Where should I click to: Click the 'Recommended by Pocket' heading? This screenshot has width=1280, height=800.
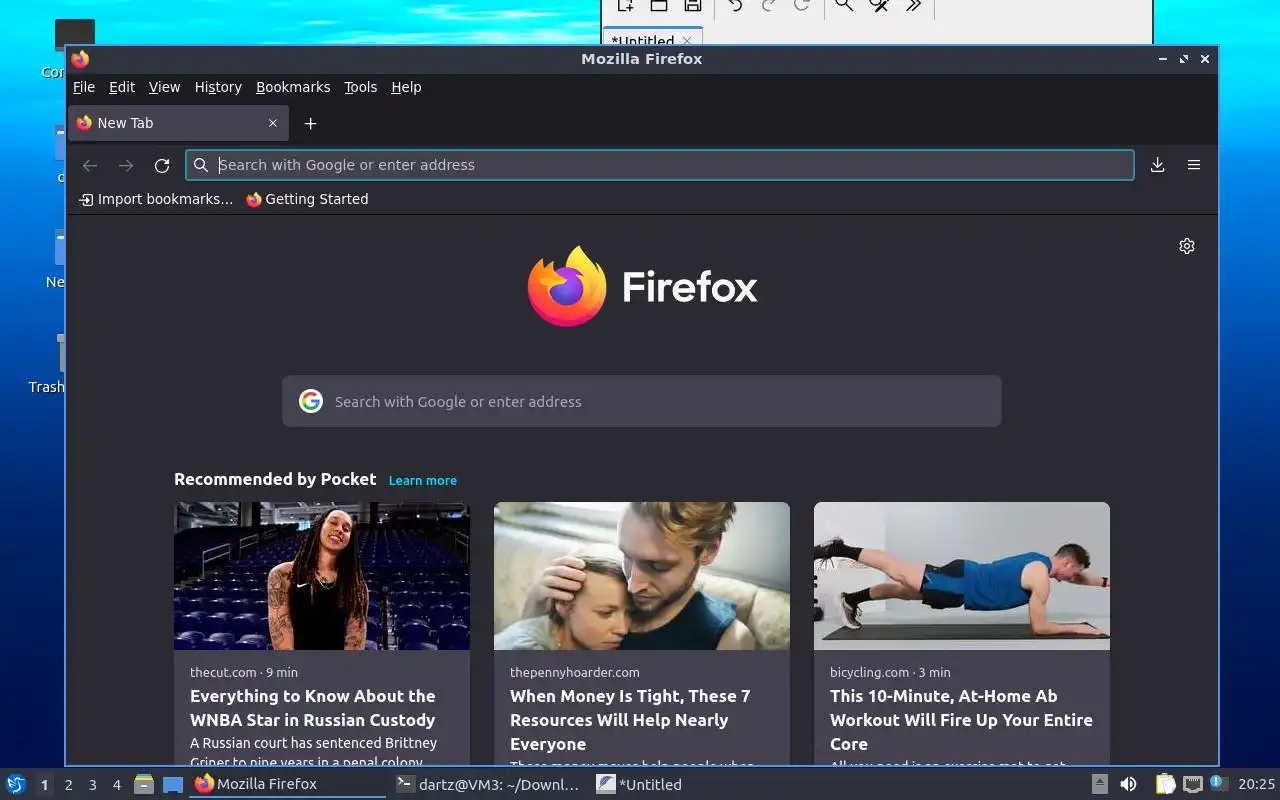pyautogui.click(x=275, y=479)
